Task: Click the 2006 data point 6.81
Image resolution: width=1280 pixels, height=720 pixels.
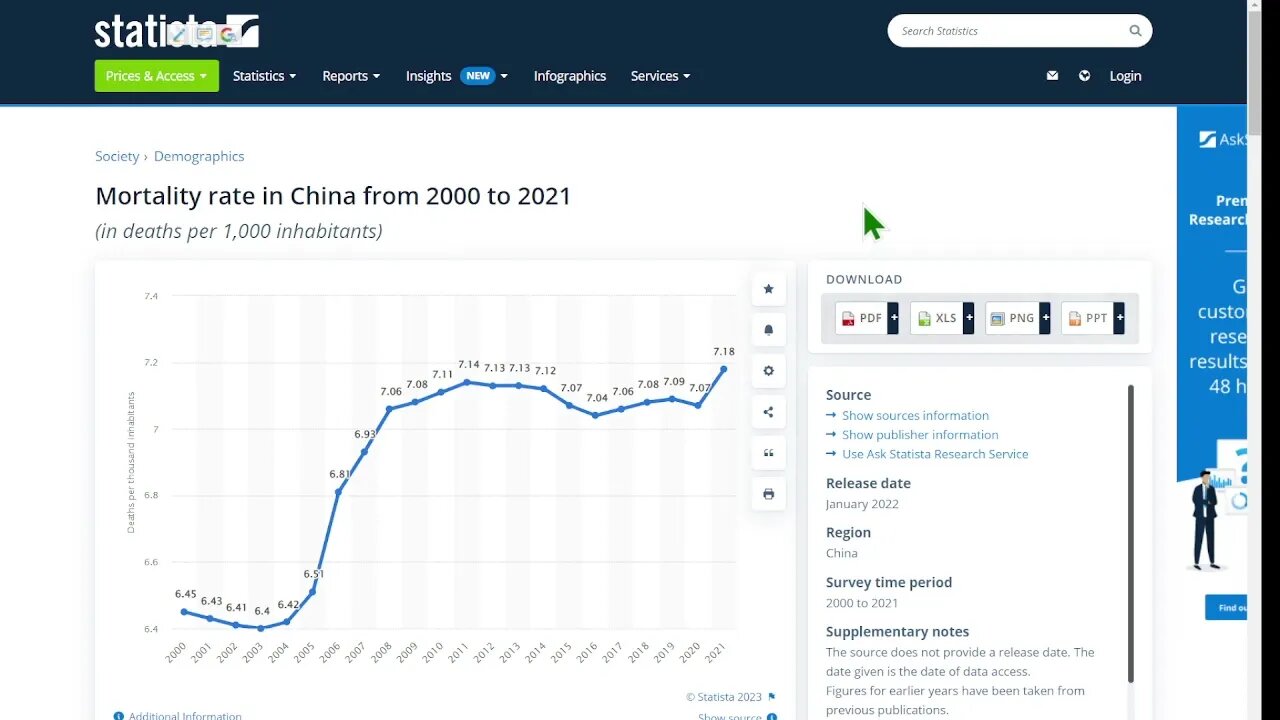Action: (x=339, y=492)
